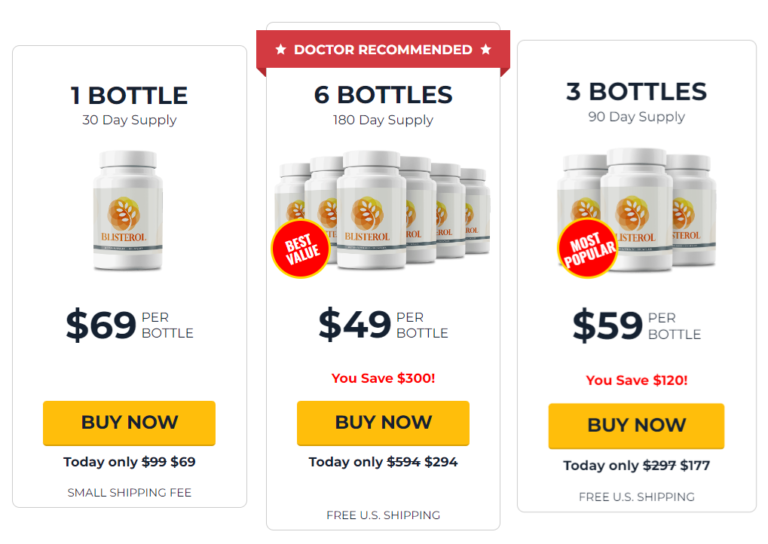Click the right star in Doctor Recommended banner
The height and width of the screenshot is (544, 768).
click(486, 49)
